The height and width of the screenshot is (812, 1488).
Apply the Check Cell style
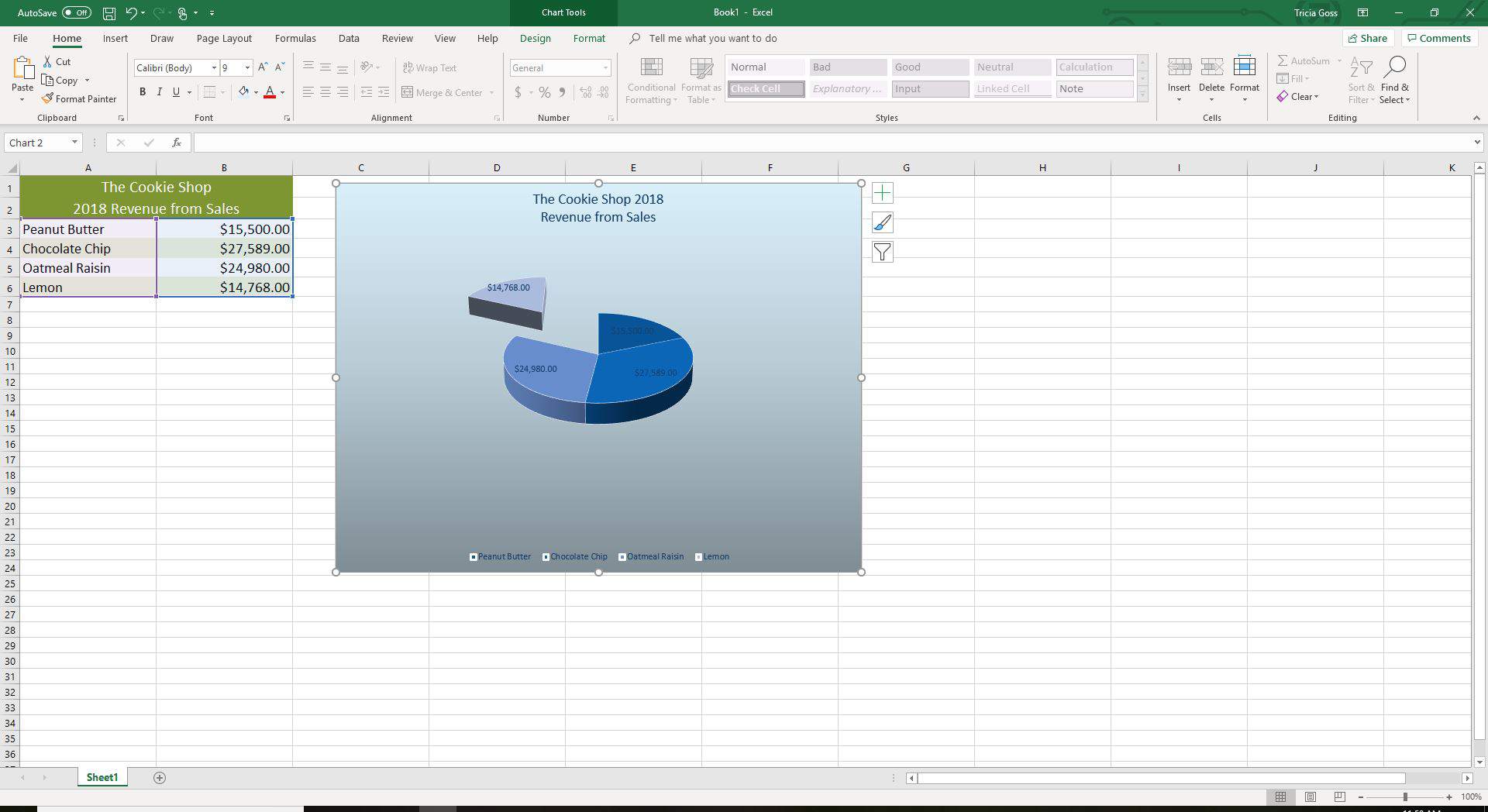(x=766, y=89)
